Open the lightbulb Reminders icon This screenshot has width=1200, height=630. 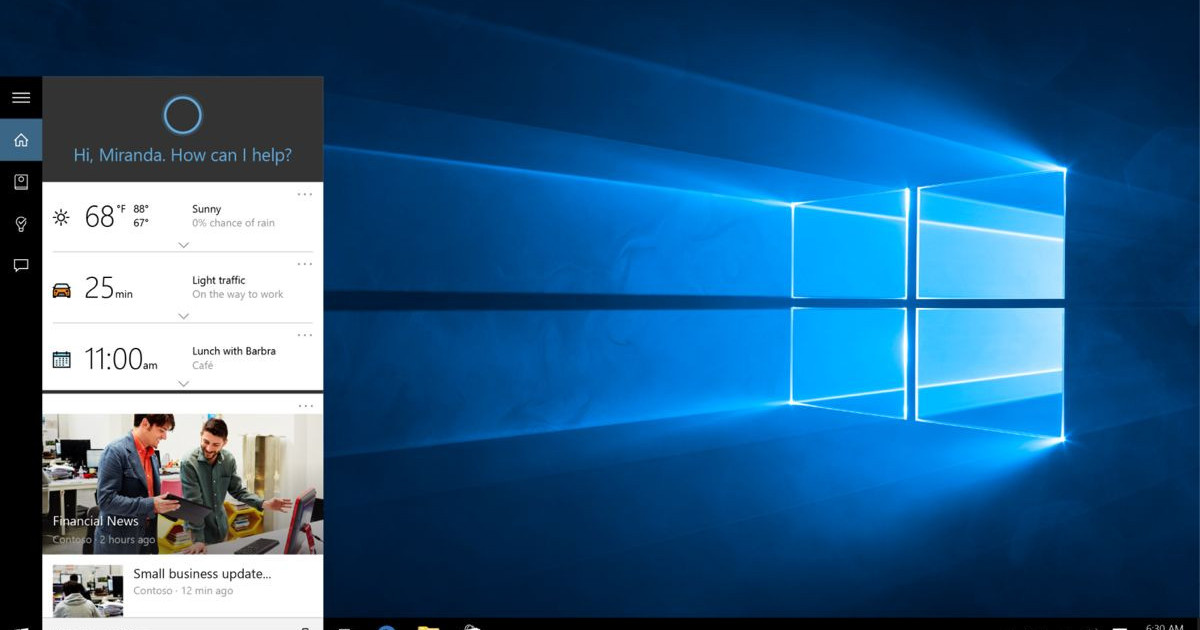click(x=21, y=224)
